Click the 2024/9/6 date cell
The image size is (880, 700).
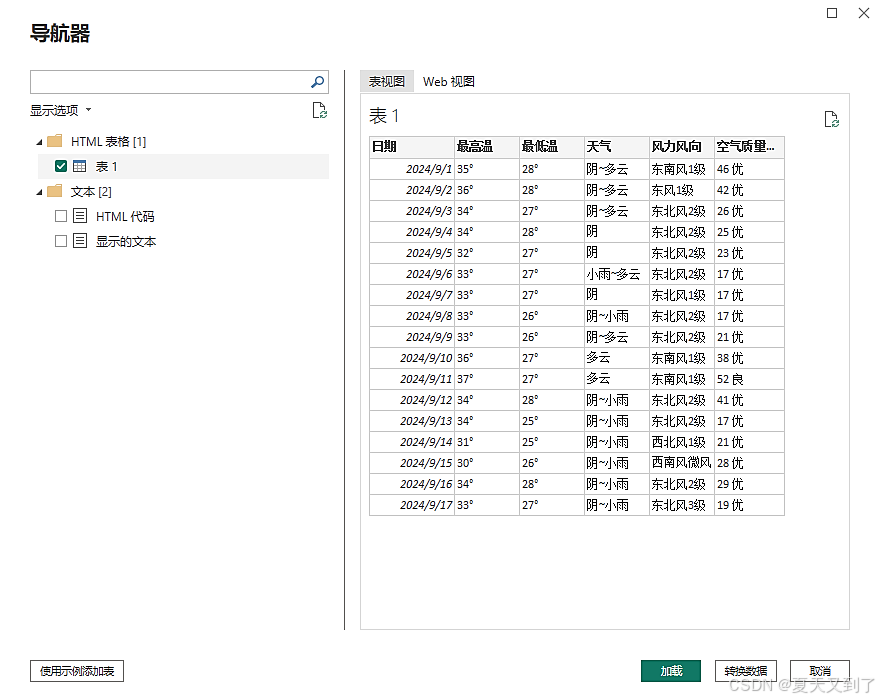pos(411,274)
